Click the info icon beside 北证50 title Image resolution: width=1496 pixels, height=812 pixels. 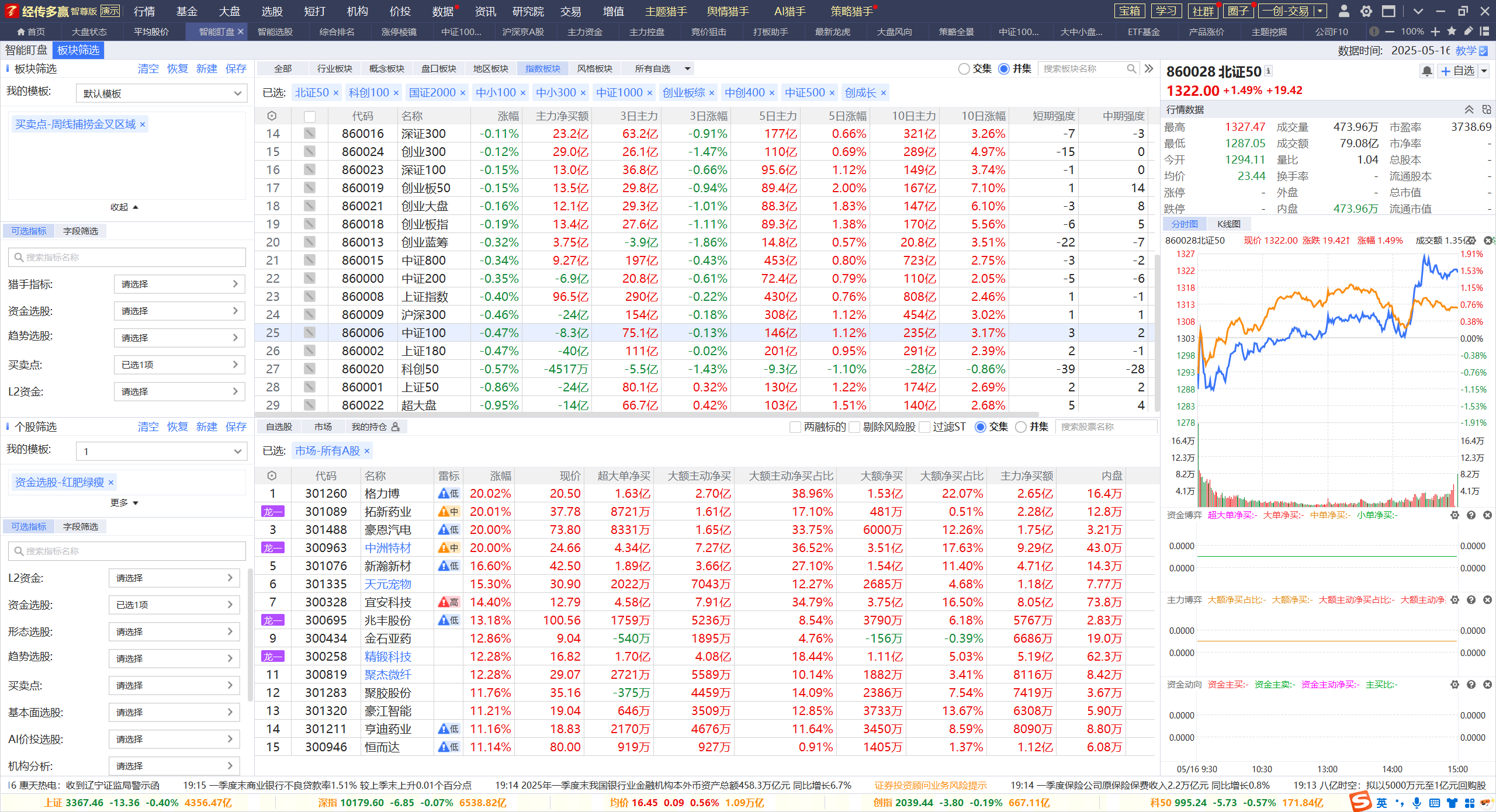[x=1269, y=71]
